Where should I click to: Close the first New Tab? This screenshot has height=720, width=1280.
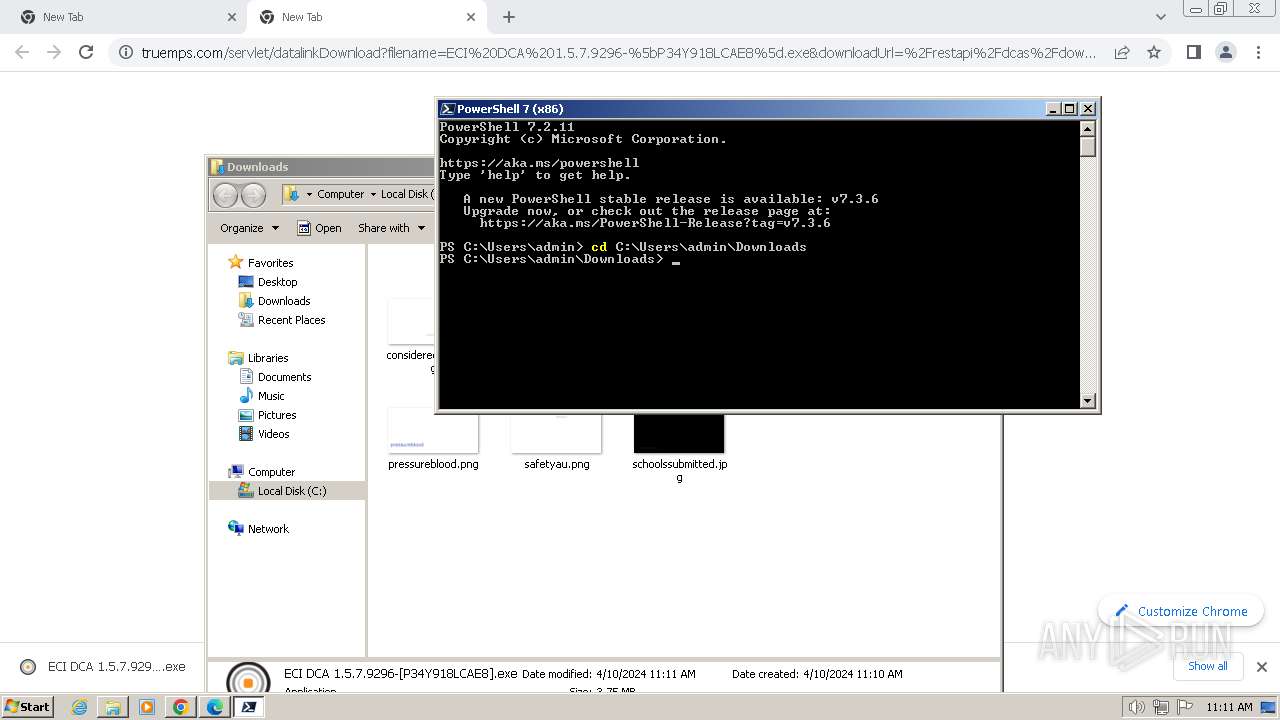[x=232, y=17]
